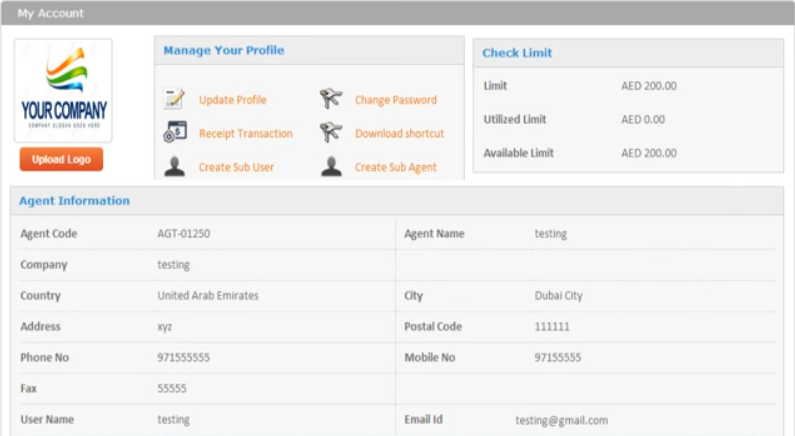Screen dimensions: 795x436
Task: Open the Create Sub Agent link
Action: (x=395, y=167)
